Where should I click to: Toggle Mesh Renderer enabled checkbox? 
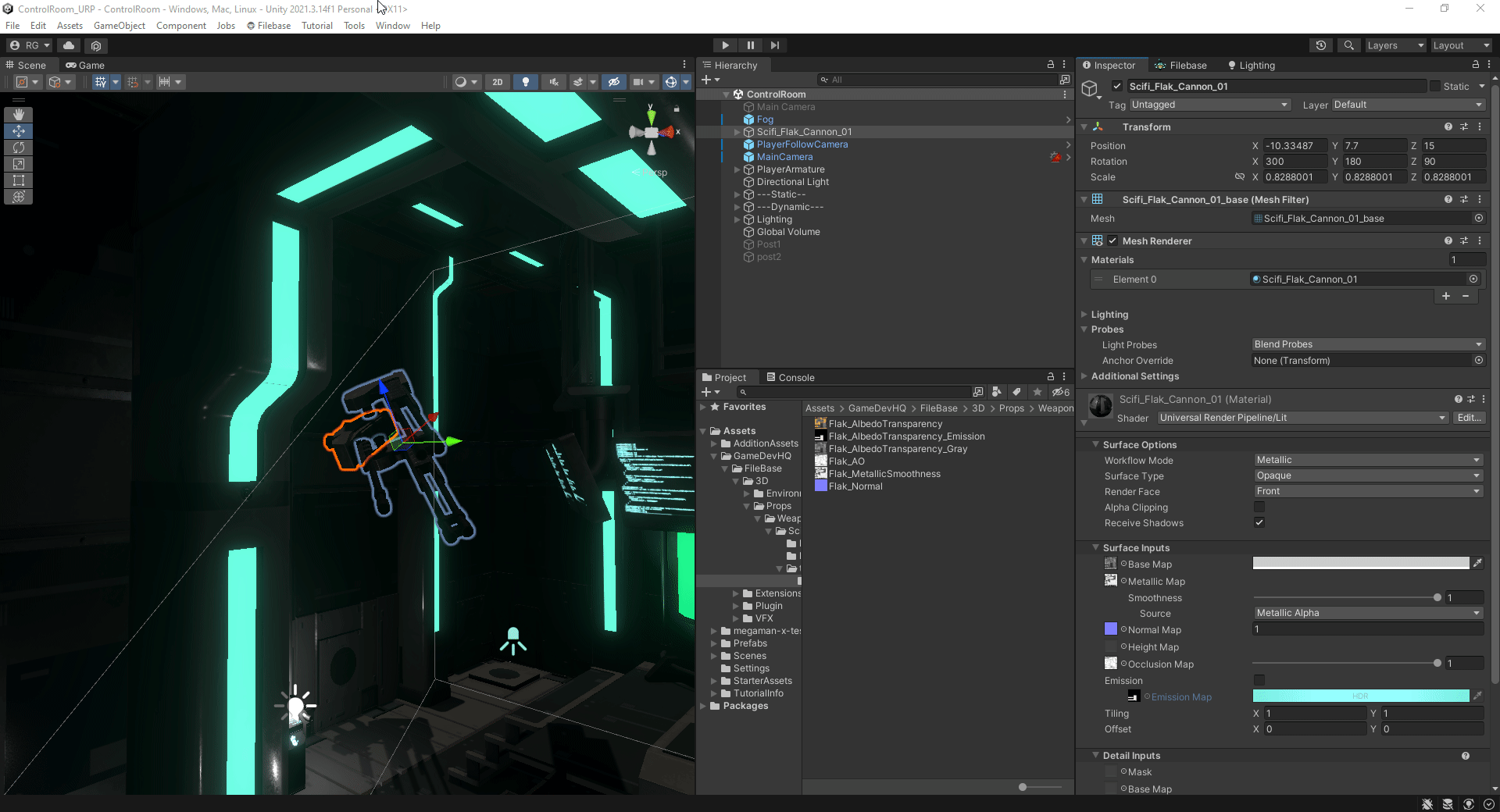click(1112, 240)
